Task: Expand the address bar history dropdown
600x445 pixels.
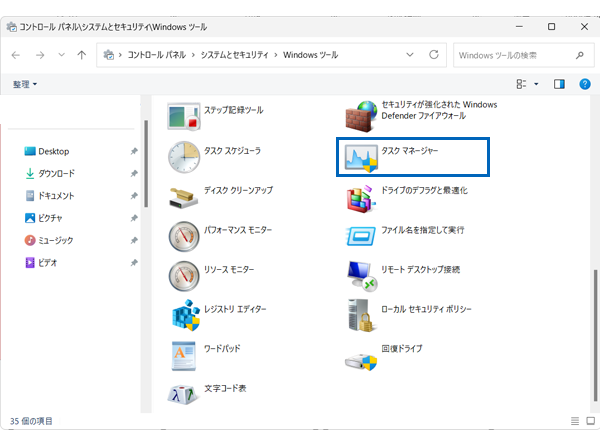Action: point(410,55)
